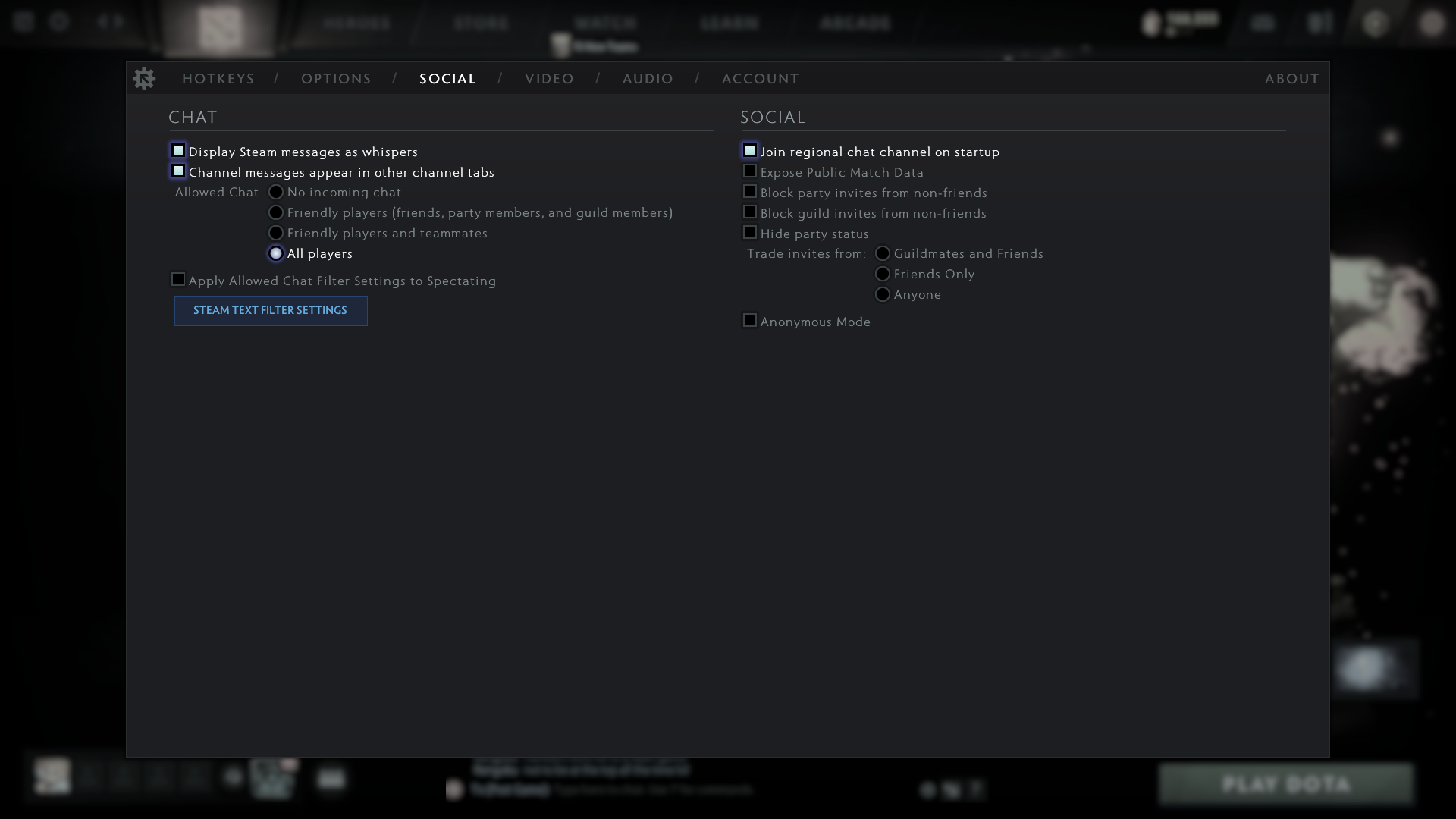1456x819 pixels.
Task: Click the PLAY DOTA button
Action: click(x=1287, y=784)
